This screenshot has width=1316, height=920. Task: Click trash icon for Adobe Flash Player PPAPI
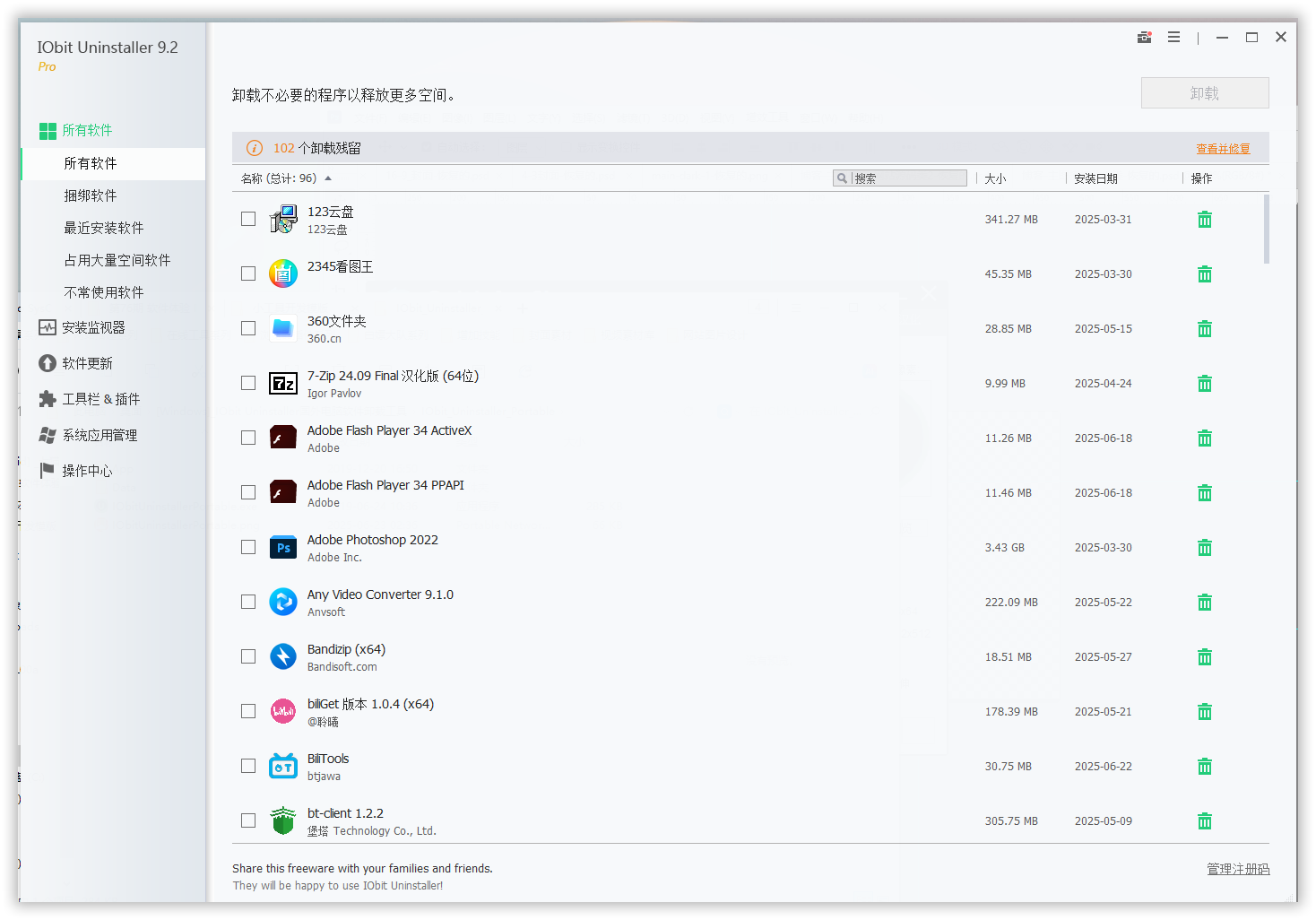(1205, 493)
